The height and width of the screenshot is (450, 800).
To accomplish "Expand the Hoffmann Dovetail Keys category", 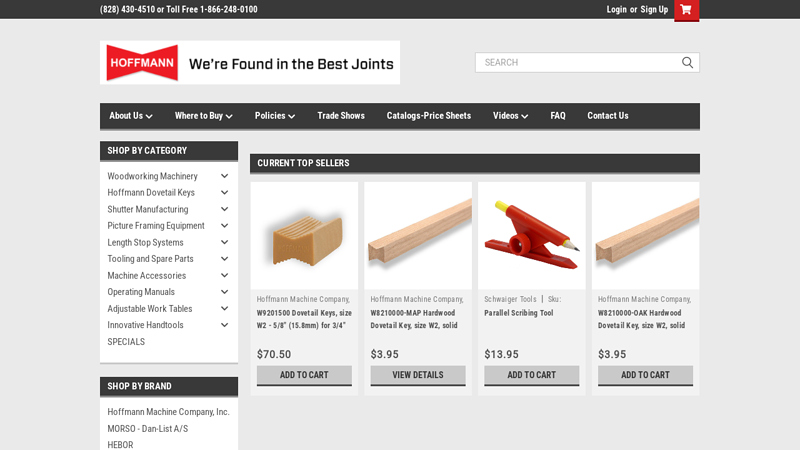I will (x=224, y=193).
